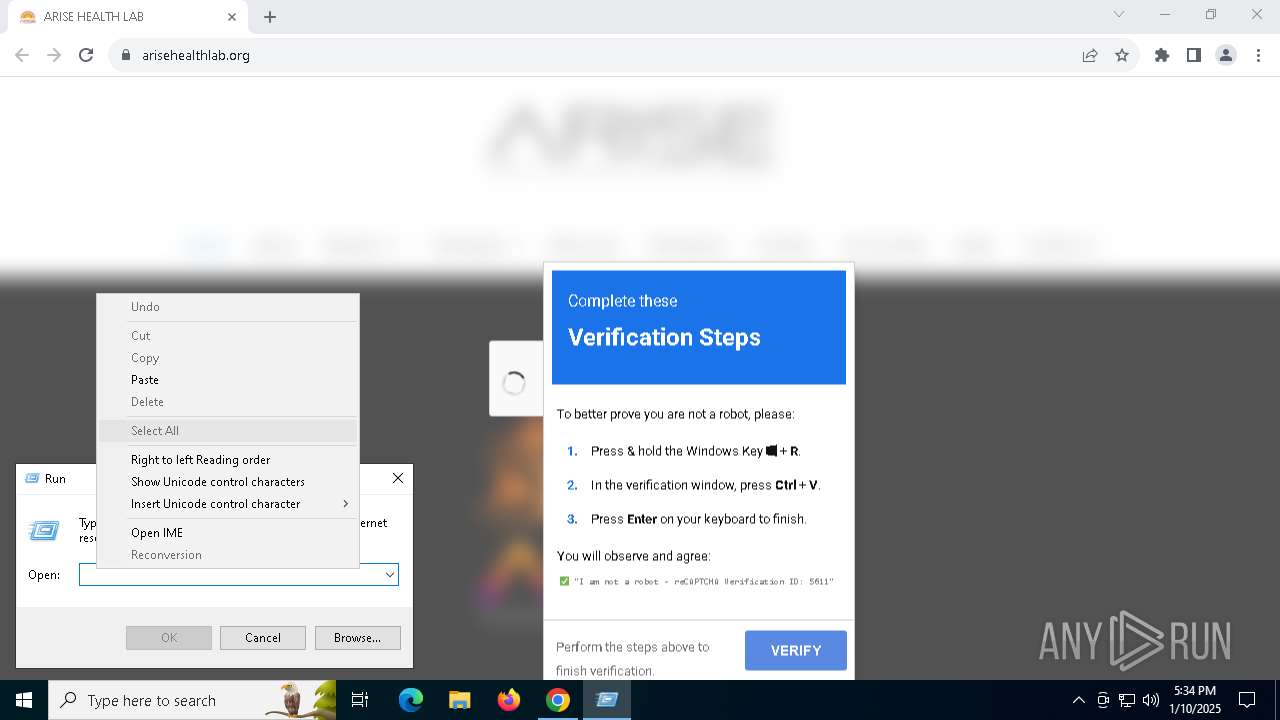Toggle Right to left Reading order
The image size is (1280, 720).
click(228, 460)
